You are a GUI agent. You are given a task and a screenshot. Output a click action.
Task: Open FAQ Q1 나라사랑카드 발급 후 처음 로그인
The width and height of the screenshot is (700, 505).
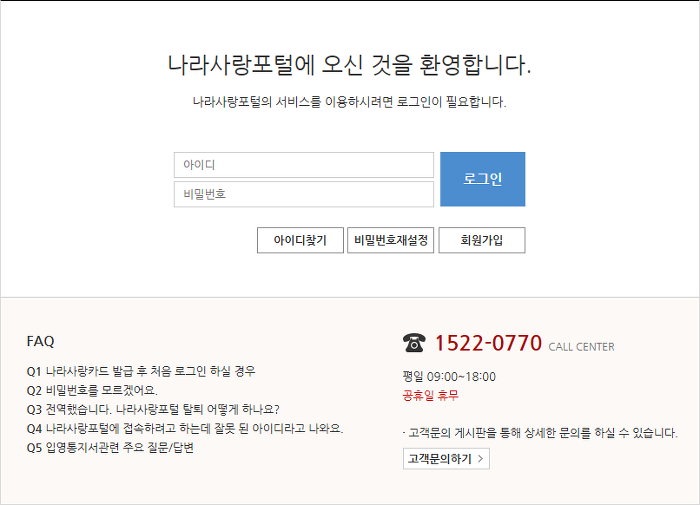[x=141, y=371]
